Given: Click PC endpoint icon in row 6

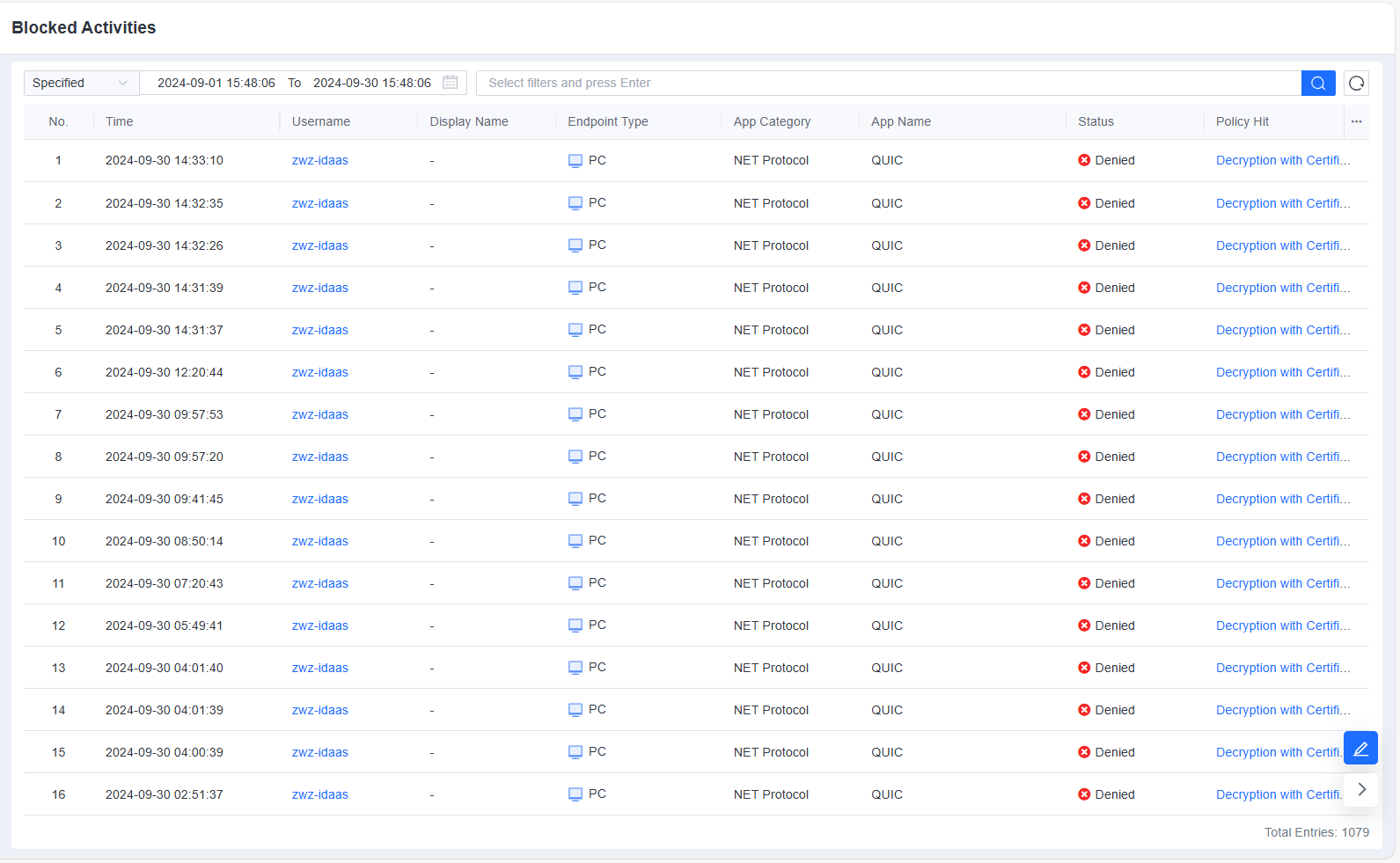Looking at the screenshot, I should (575, 372).
